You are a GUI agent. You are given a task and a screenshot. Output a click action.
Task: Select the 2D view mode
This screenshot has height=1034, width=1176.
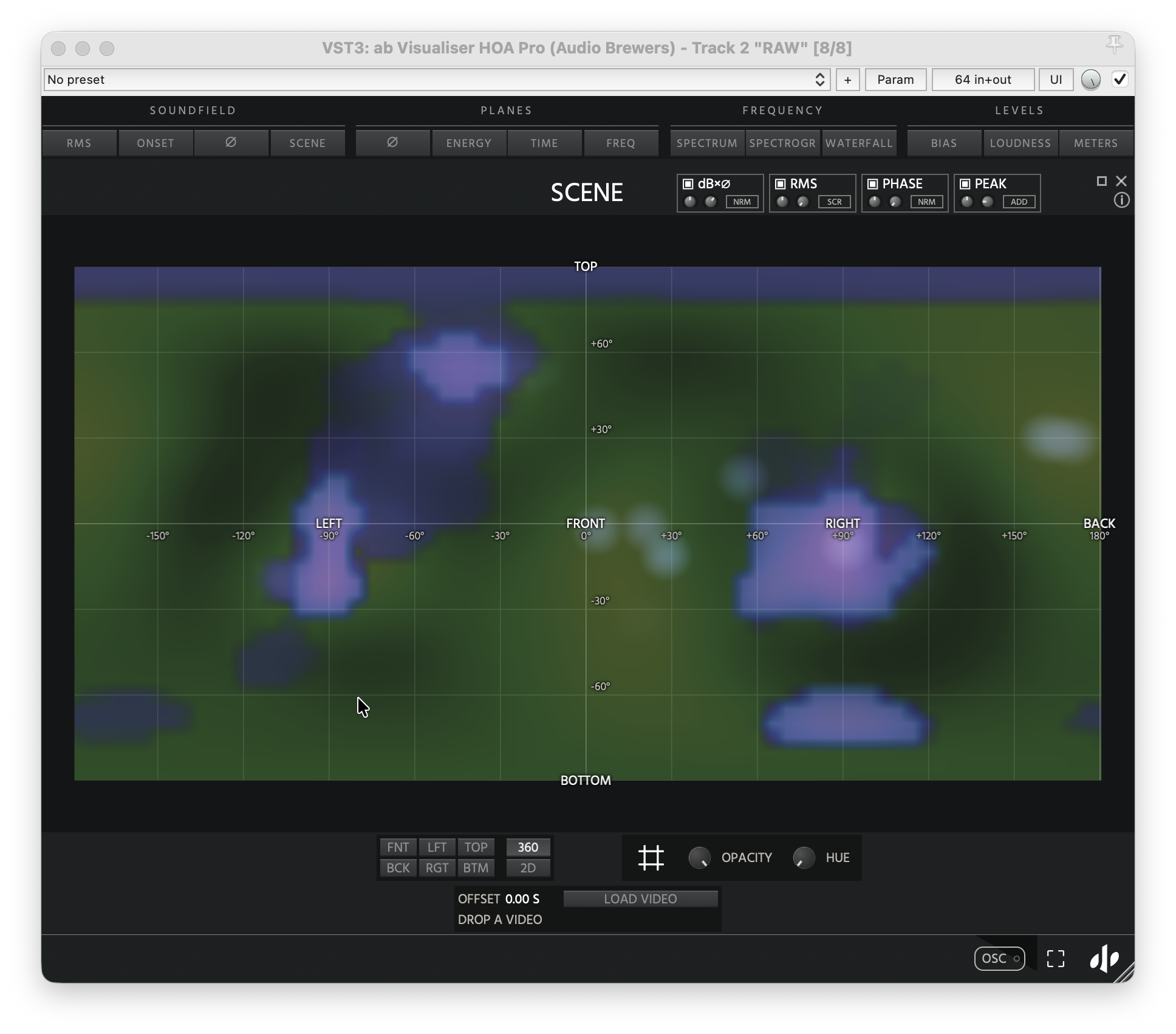point(528,868)
